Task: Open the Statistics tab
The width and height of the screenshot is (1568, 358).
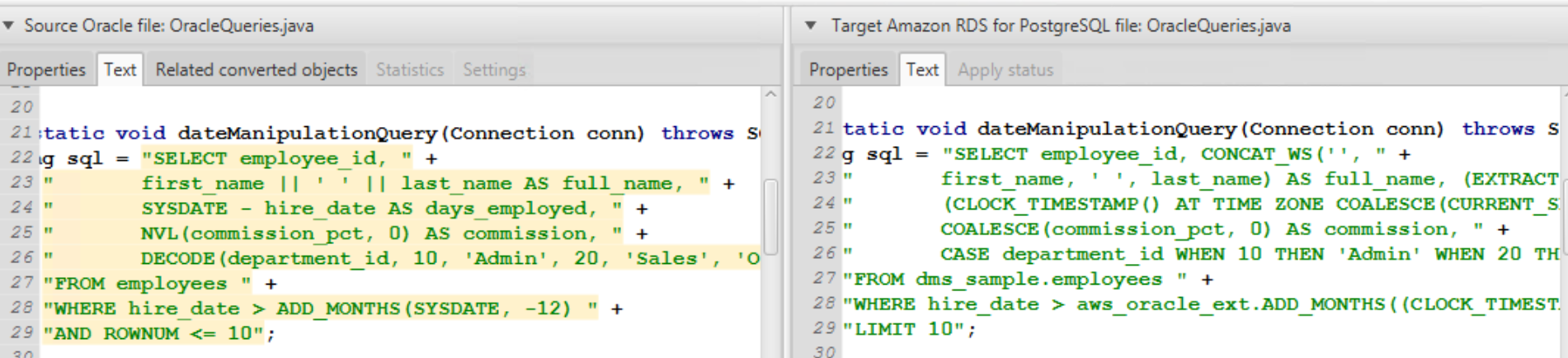Action: 409,70
